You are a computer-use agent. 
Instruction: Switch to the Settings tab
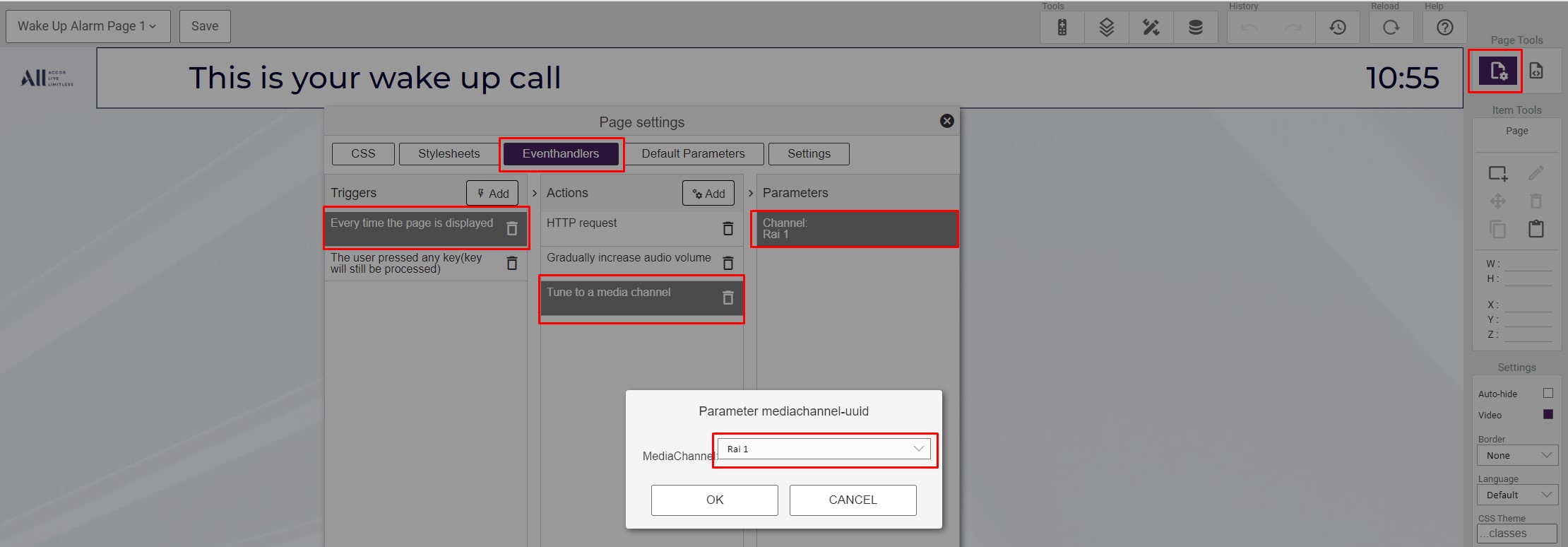[x=809, y=153]
